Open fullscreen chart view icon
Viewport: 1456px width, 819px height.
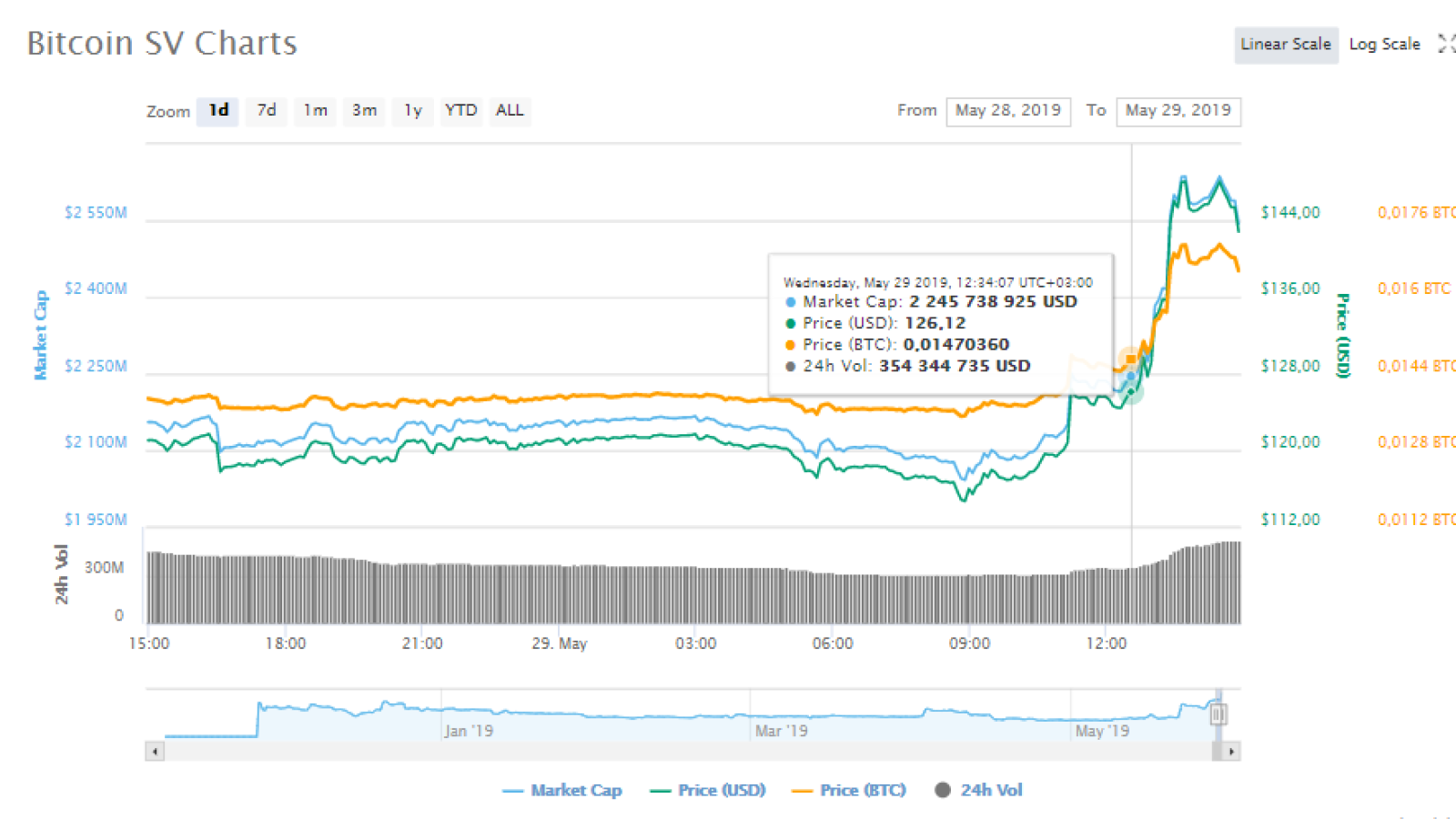coord(1446,44)
